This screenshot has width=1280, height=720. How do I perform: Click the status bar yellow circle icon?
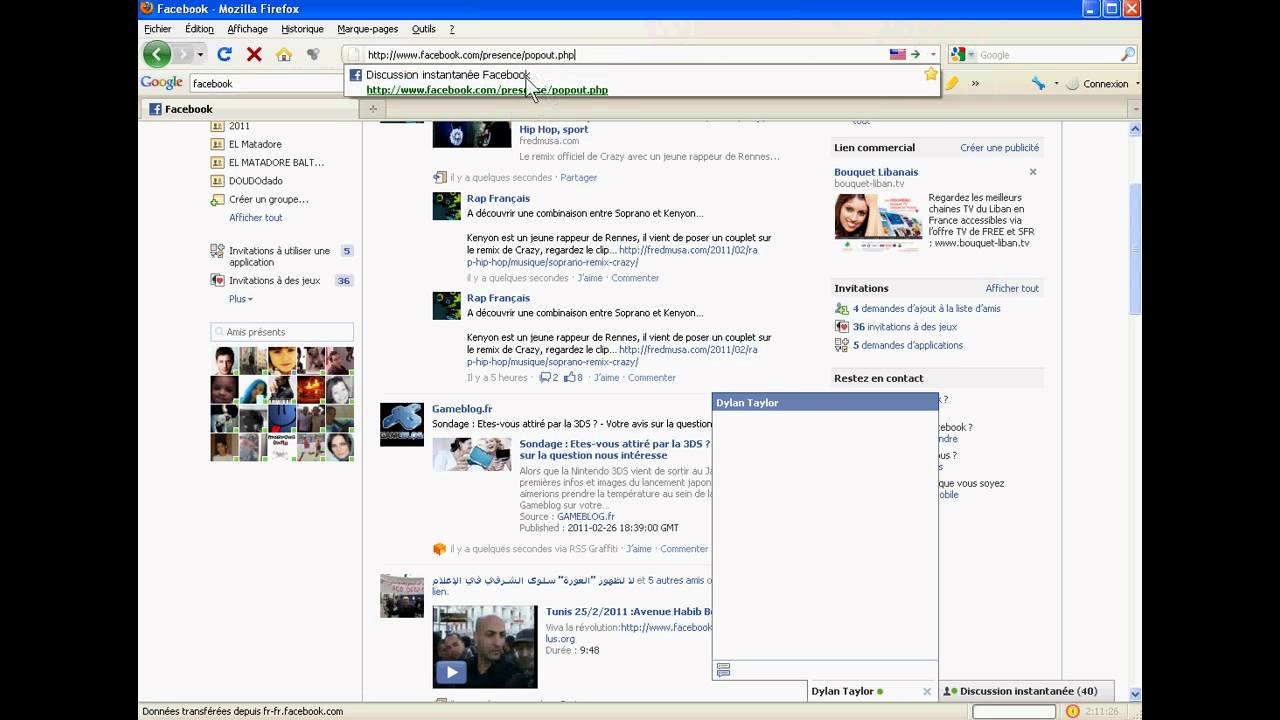pyautogui.click(x=1072, y=711)
